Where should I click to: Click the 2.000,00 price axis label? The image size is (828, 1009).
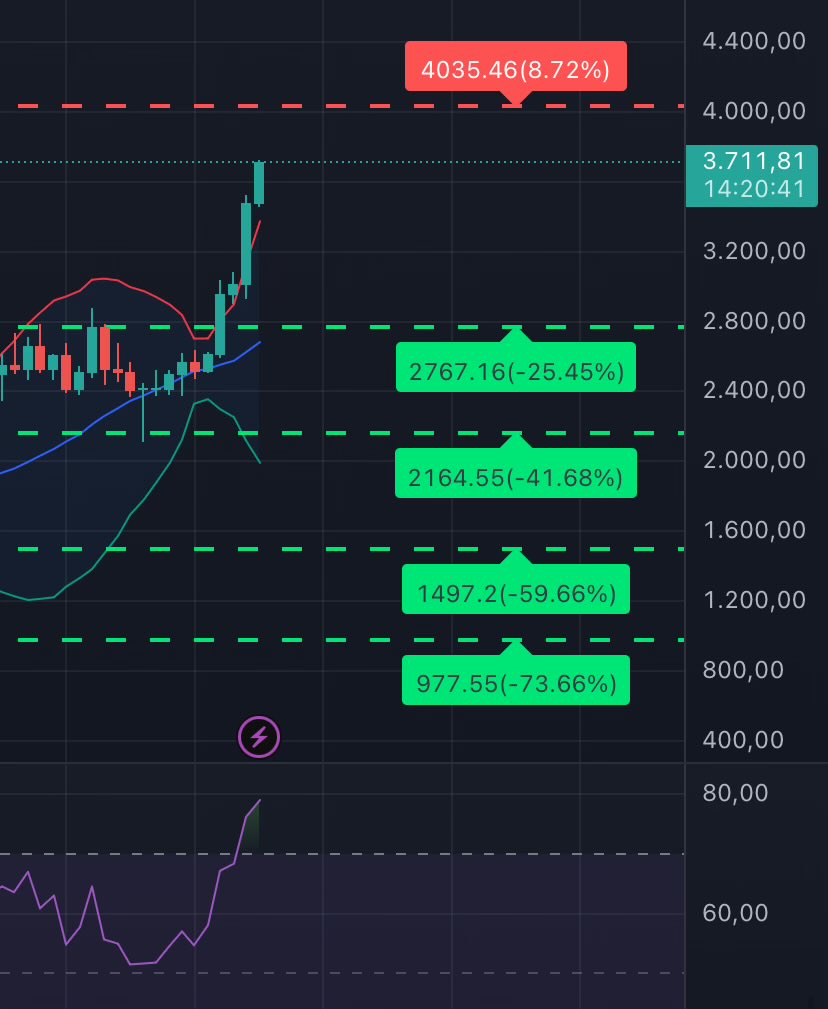(x=754, y=460)
